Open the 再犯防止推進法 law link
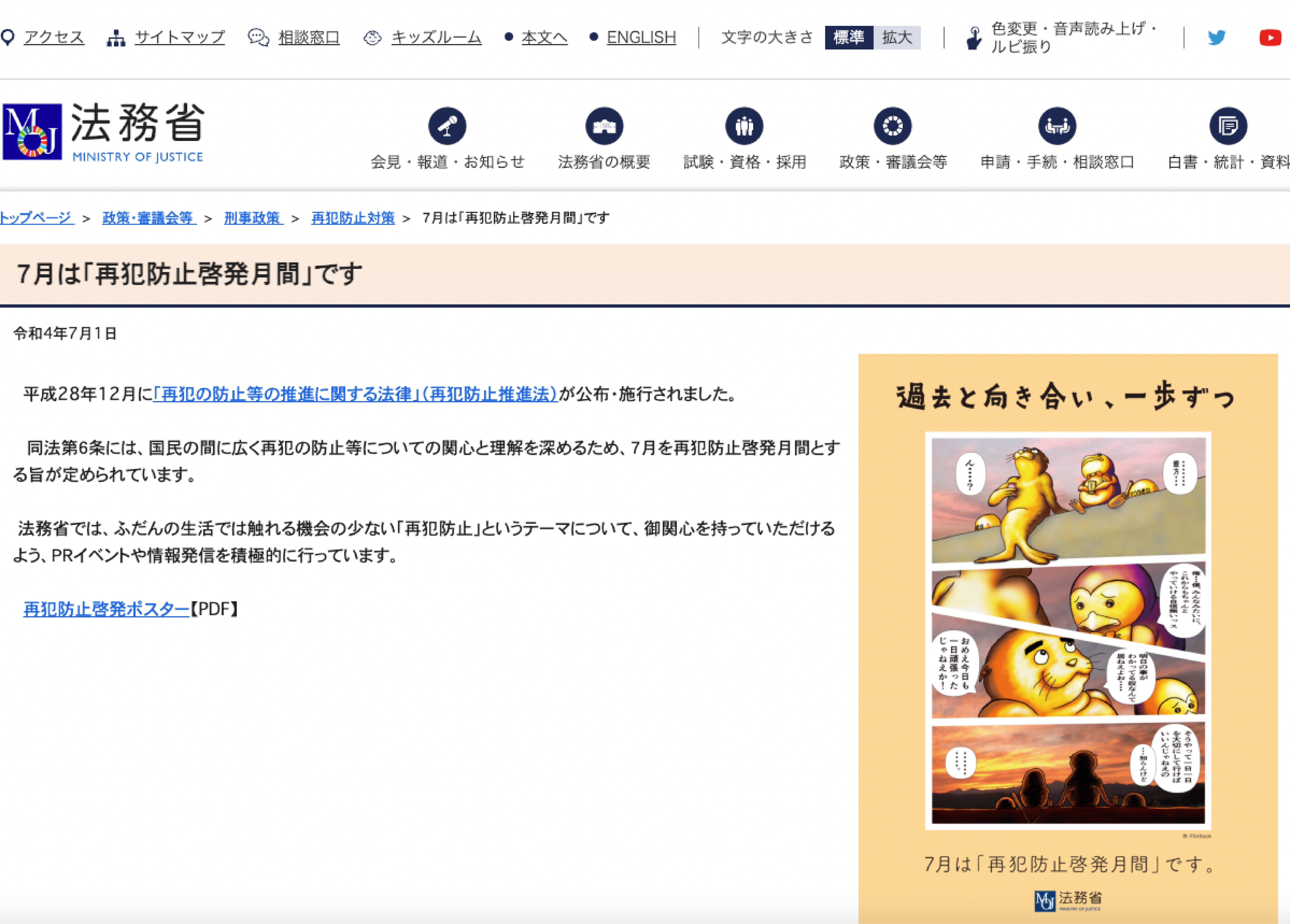This screenshot has height=924, width=1290. (355, 394)
